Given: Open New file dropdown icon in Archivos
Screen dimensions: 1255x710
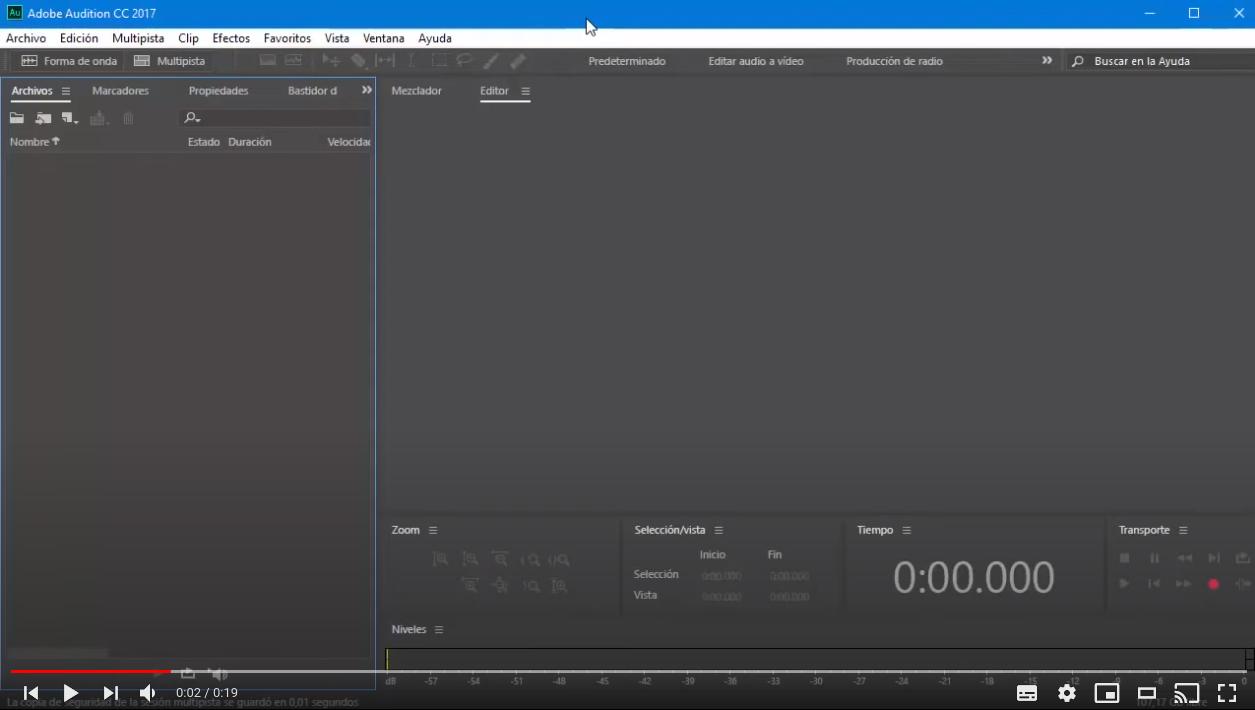Looking at the screenshot, I should [70, 118].
